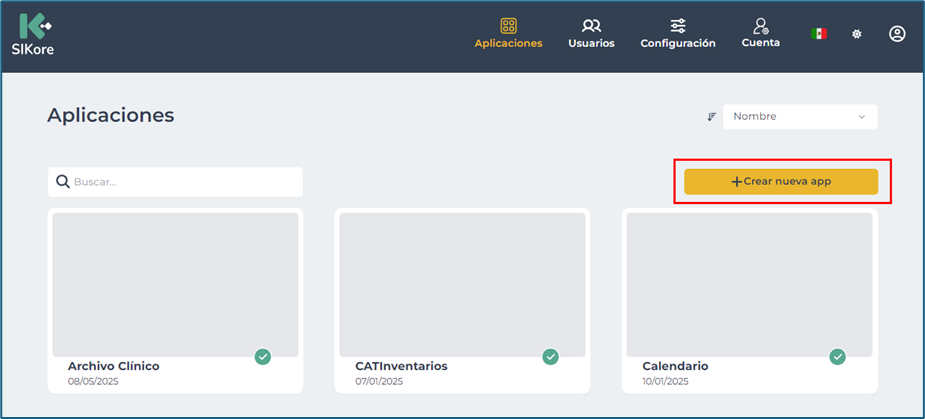Click the sort order icon
This screenshot has height=419, width=925.
(x=712, y=117)
